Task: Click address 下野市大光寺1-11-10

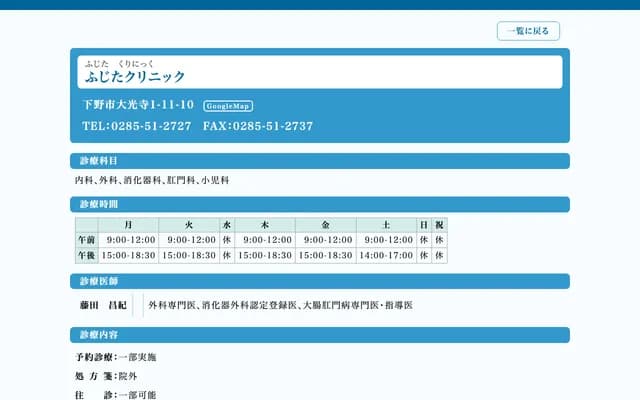Action: click(x=138, y=105)
